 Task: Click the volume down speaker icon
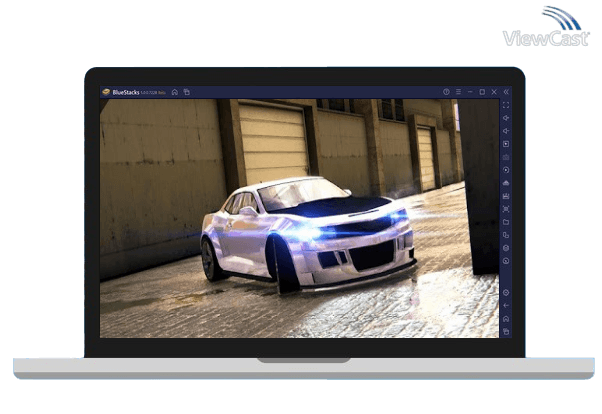point(506,131)
